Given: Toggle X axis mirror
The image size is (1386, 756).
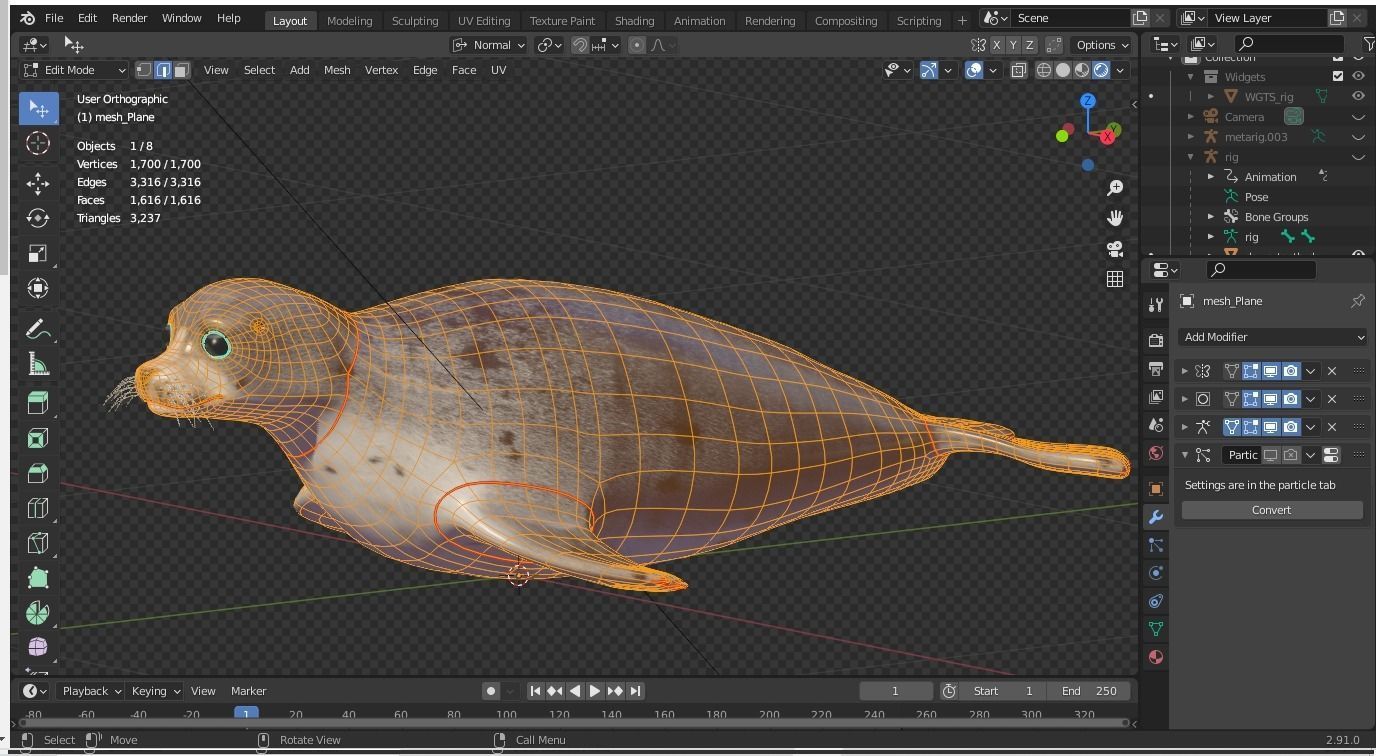Looking at the screenshot, I should 996,45.
